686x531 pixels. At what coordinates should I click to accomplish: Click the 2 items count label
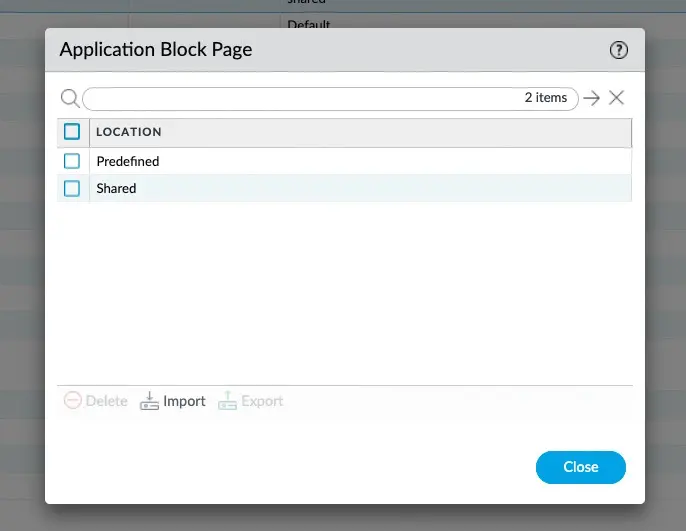545,98
